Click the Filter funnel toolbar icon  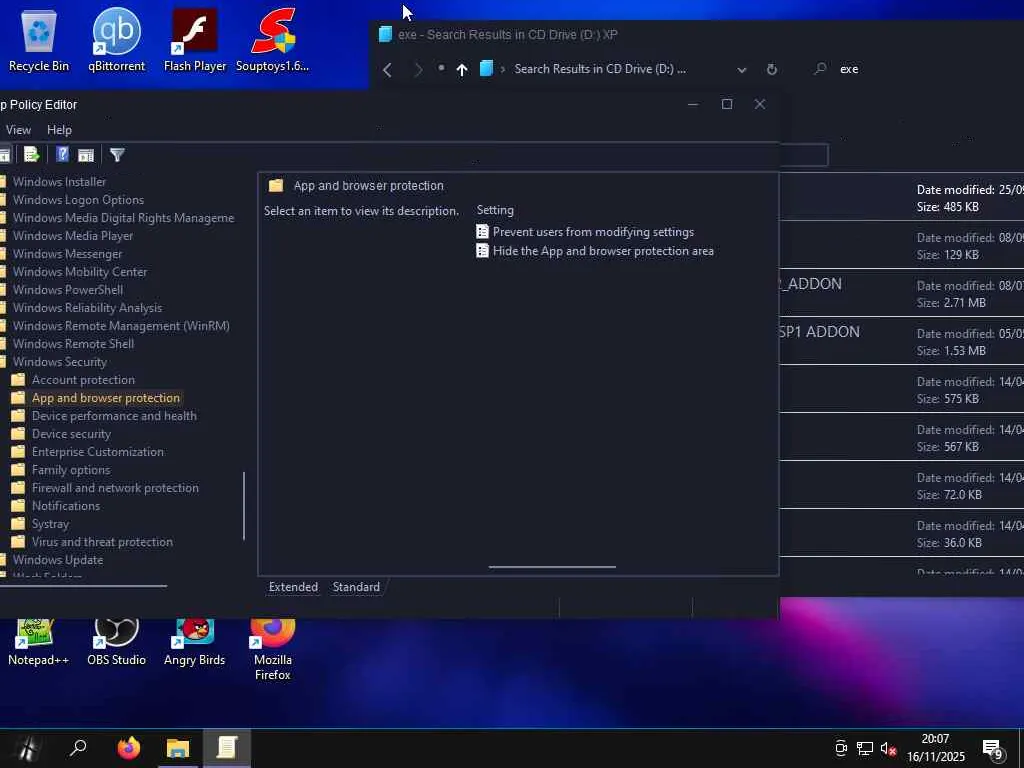(x=117, y=155)
